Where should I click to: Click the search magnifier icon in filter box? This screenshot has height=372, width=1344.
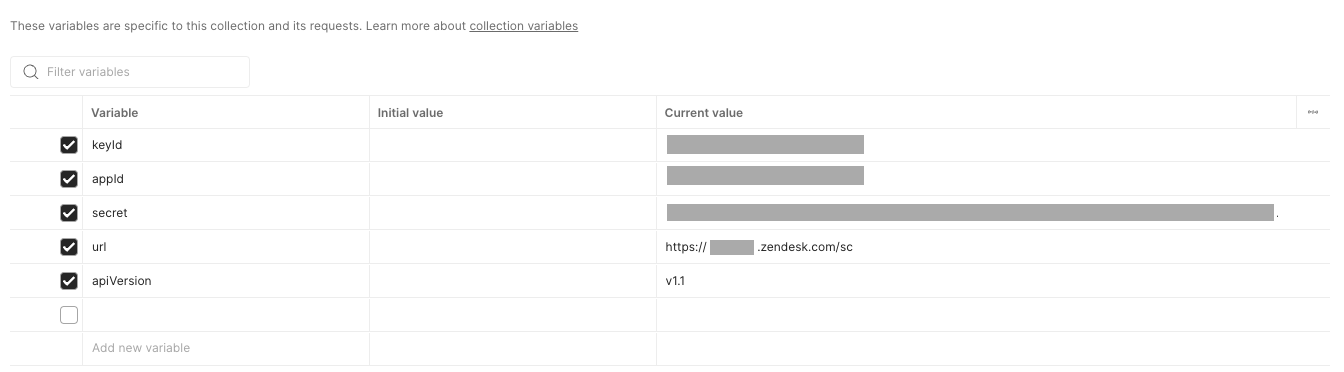point(30,72)
